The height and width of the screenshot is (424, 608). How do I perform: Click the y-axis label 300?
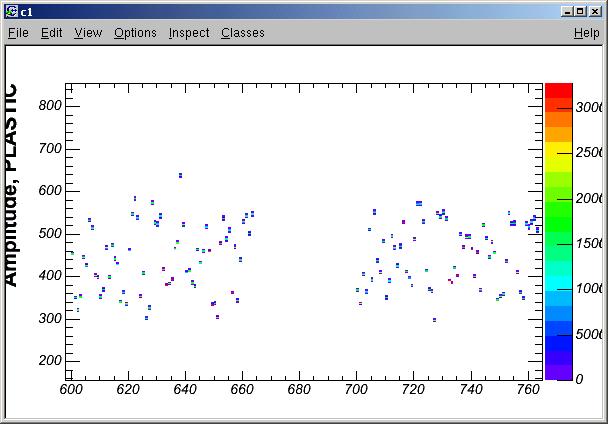pos(50,318)
